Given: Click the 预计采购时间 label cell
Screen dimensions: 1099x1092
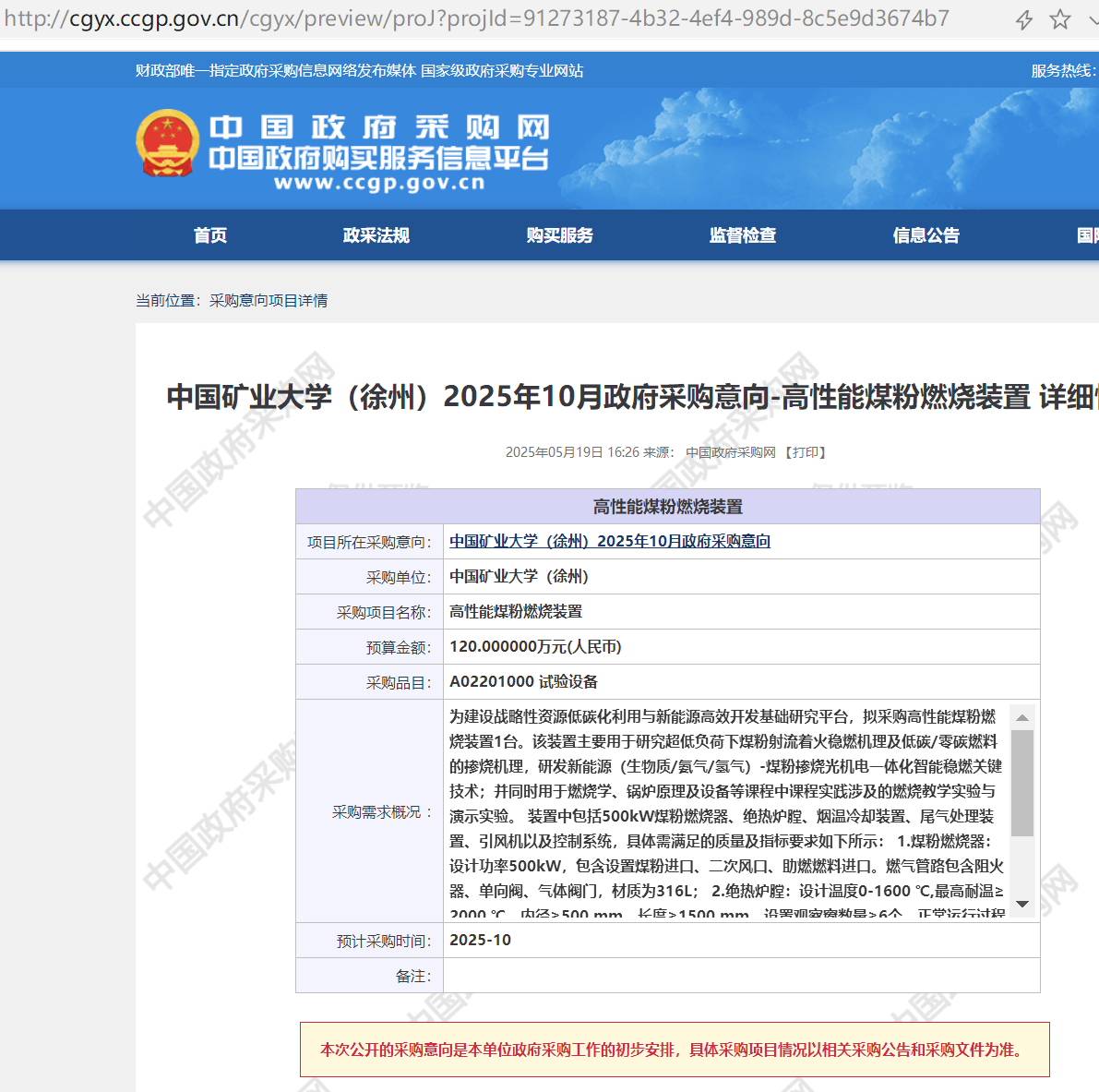Looking at the screenshot, I should [x=369, y=941].
